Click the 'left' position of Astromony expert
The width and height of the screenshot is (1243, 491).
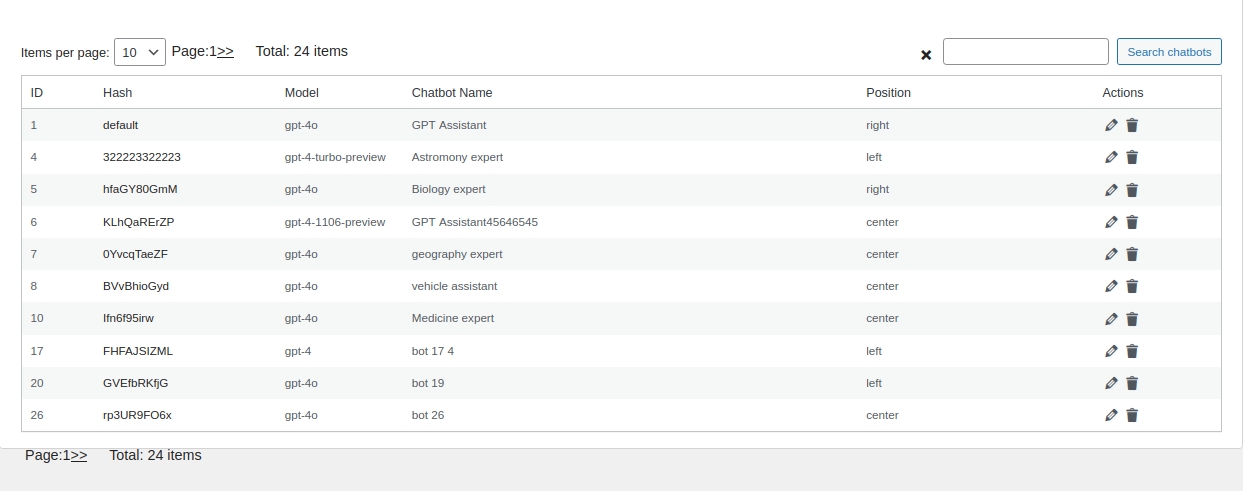(x=874, y=157)
